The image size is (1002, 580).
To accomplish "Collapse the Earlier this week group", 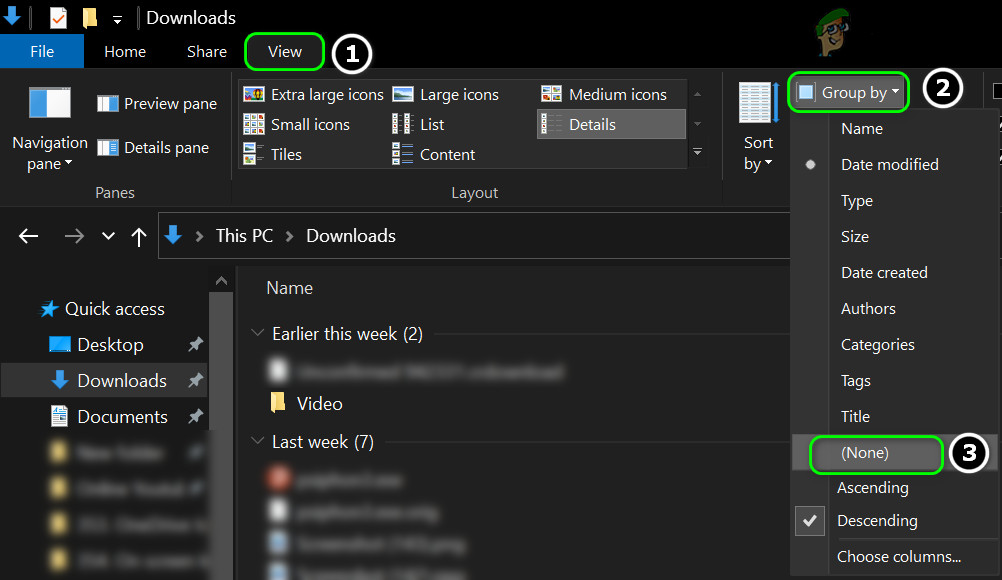I will tap(257, 333).
